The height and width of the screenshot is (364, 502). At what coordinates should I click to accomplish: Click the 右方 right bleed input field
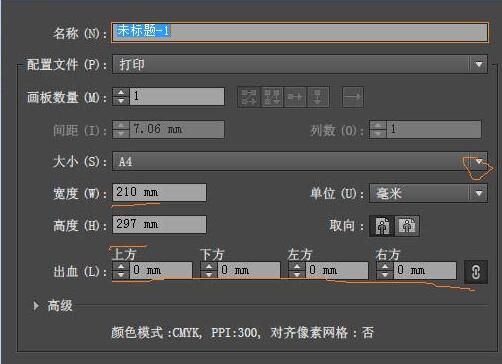tap(425, 270)
